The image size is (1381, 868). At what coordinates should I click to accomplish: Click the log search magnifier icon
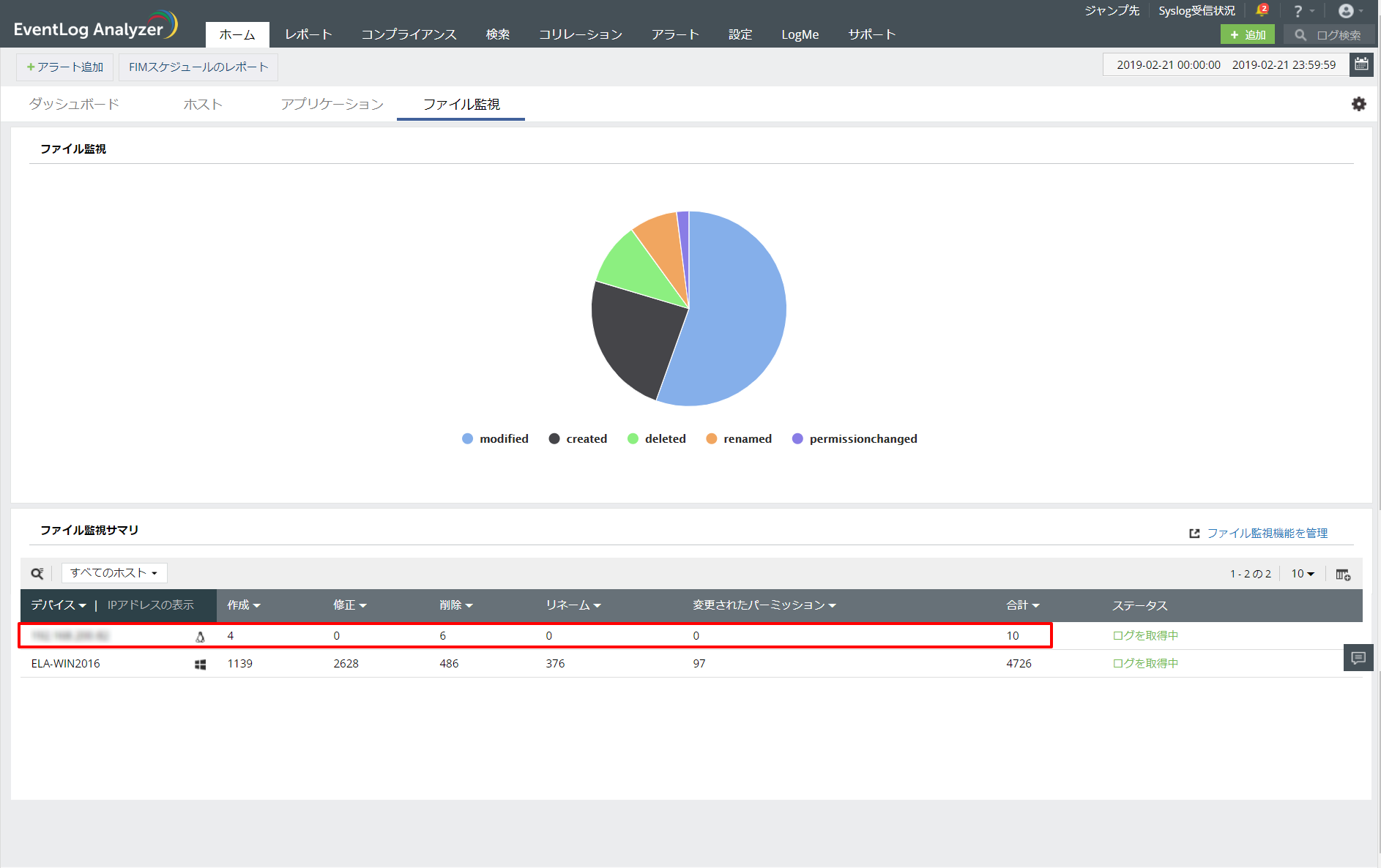tap(1300, 34)
